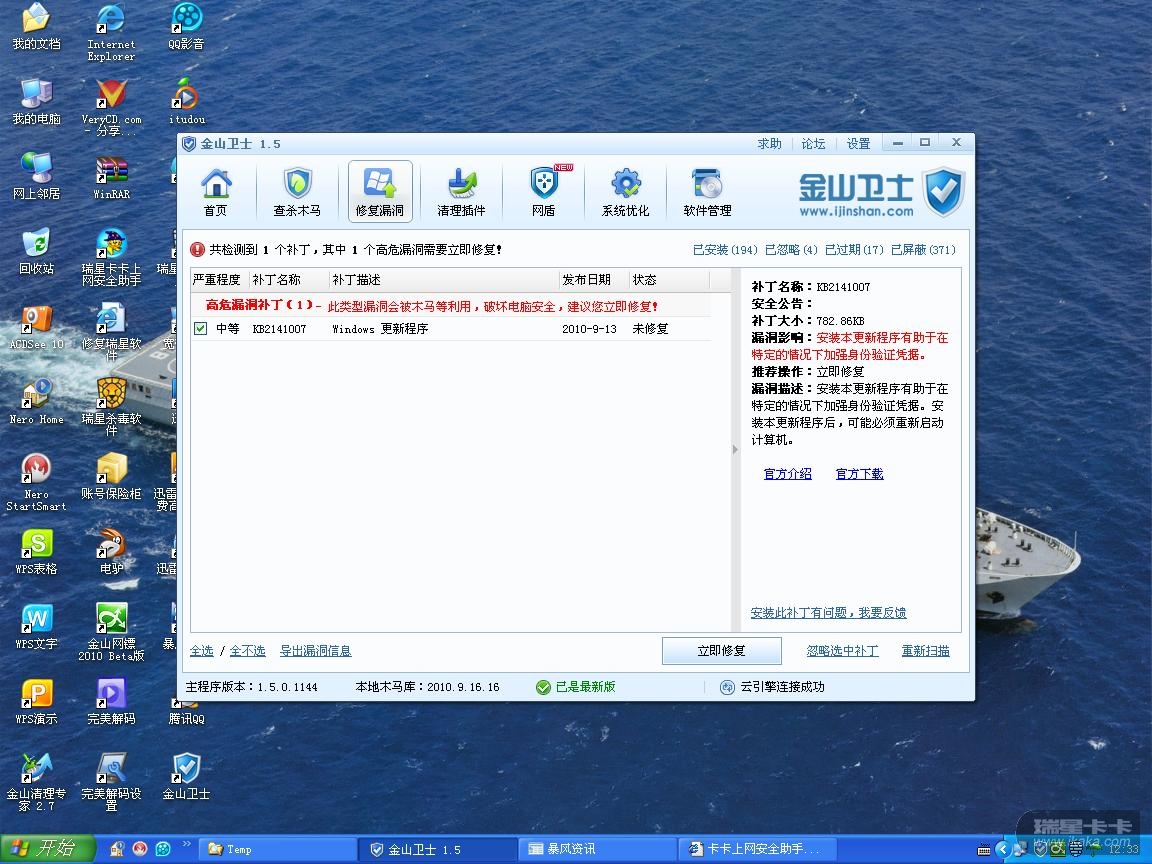The image size is (1152, 864).
Task: Open WinRAR desktop icon
Action: click(x=111, y=176)
